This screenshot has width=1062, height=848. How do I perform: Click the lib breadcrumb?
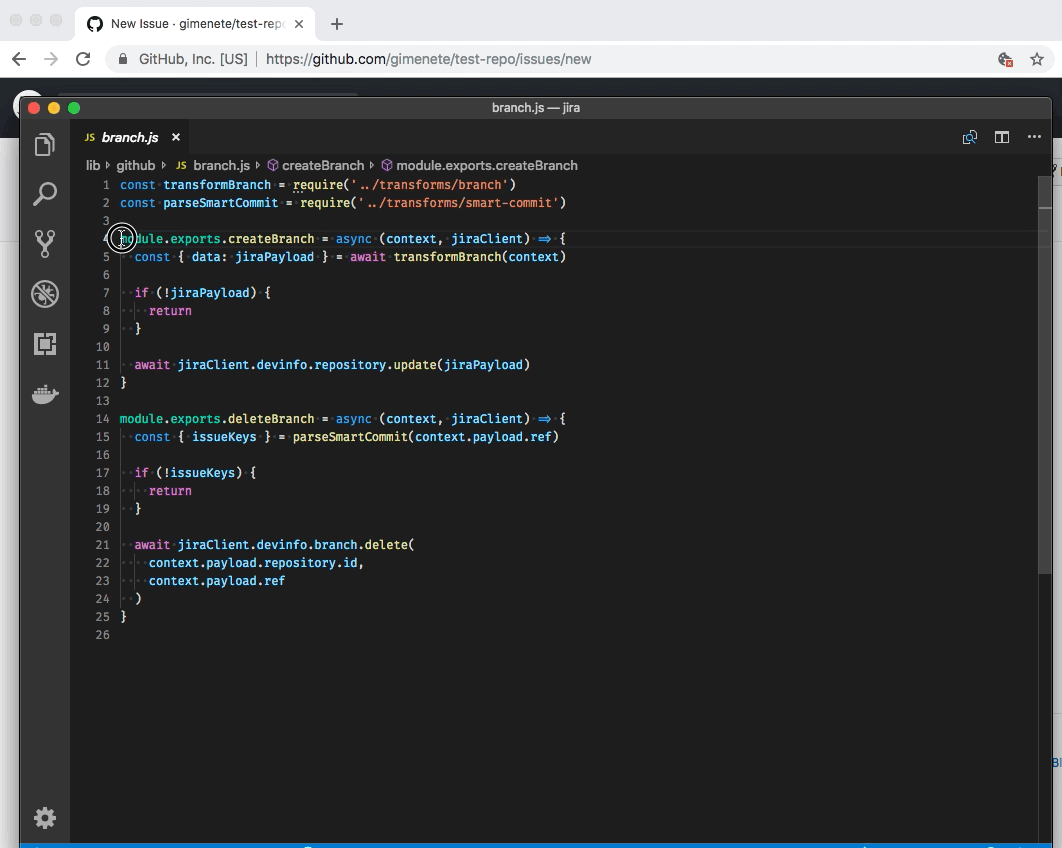click(x=93, y=165)
